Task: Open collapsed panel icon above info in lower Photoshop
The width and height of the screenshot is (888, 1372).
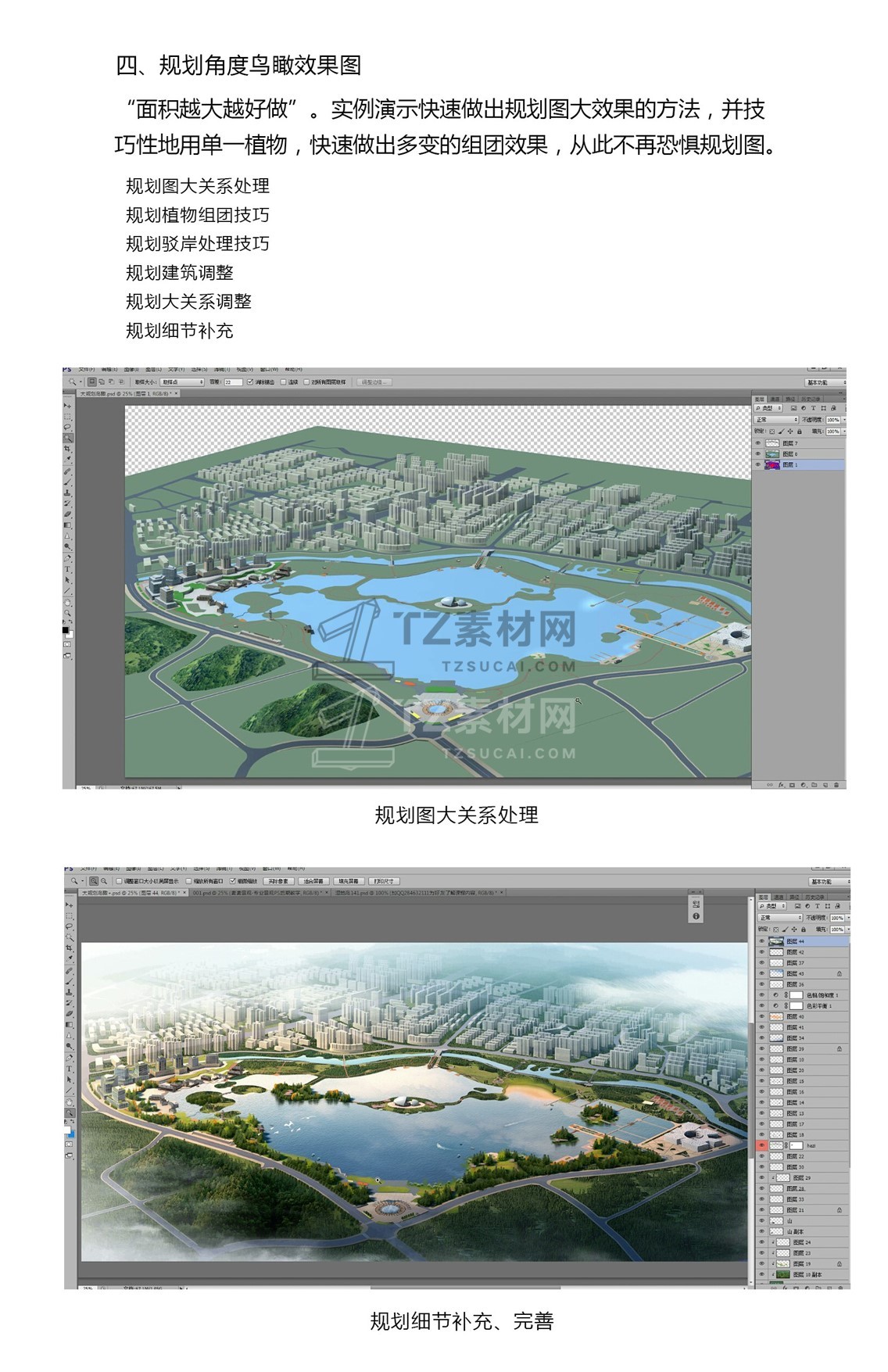Action: [x=696, y=904]
